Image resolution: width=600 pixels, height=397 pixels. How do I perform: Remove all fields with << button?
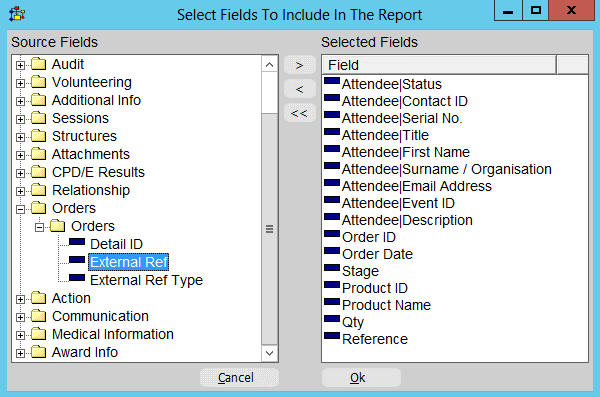point(300,113)
